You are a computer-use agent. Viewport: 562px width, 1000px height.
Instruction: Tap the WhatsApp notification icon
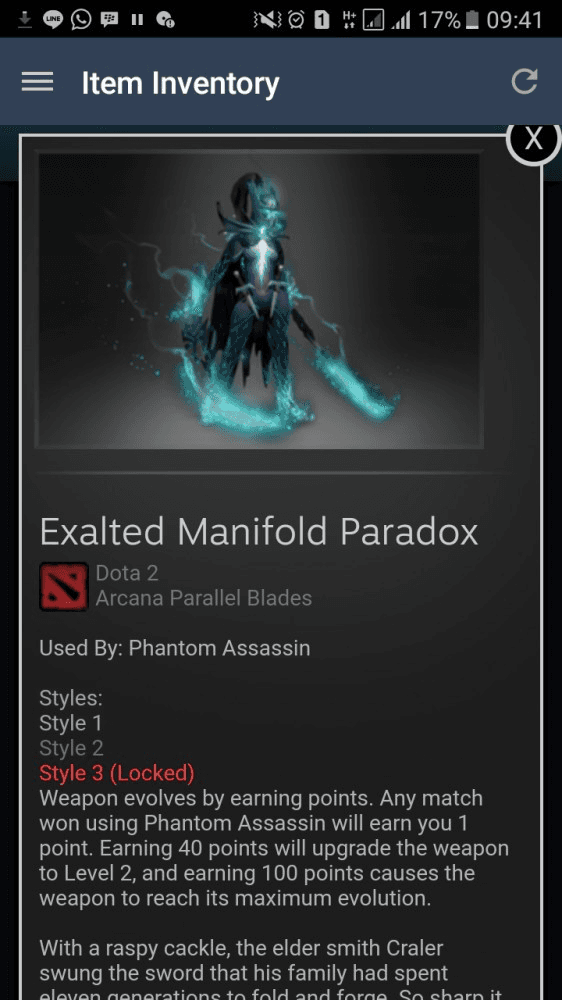click(x=81, y=20)
